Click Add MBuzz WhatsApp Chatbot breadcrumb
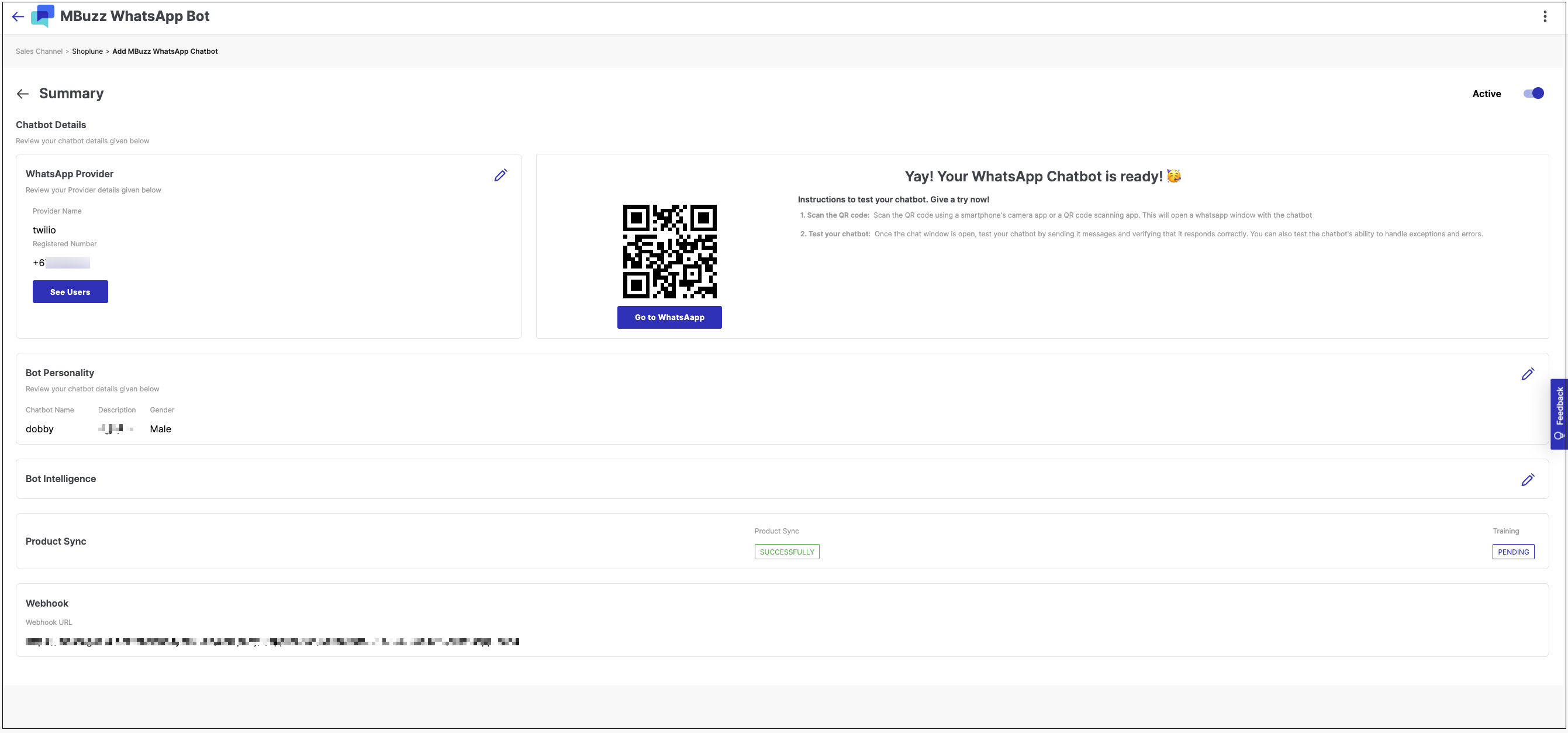This screenshot has width=1568, height=733. [x=165, y=52]
